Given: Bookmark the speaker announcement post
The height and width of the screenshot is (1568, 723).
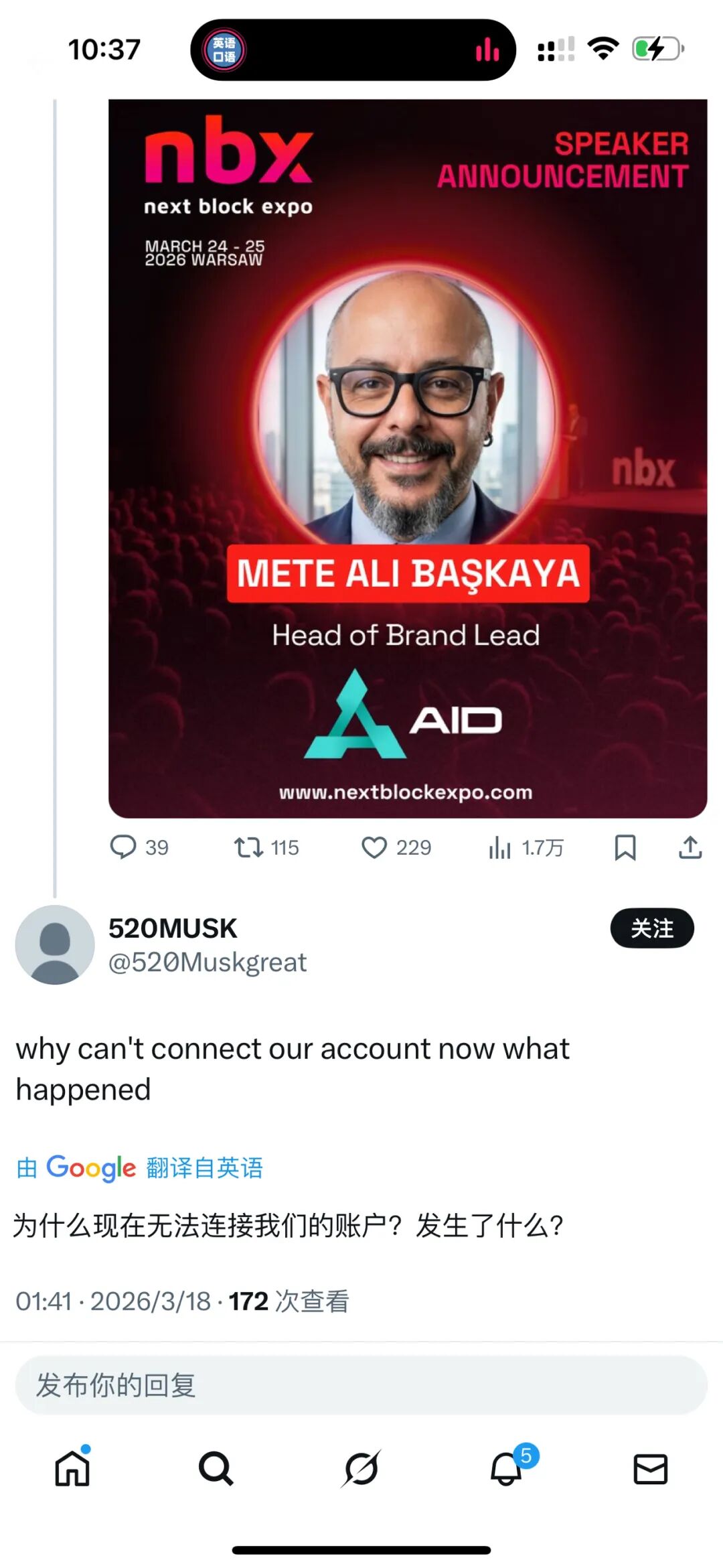Looking at the screenshot, I should 625,847.
